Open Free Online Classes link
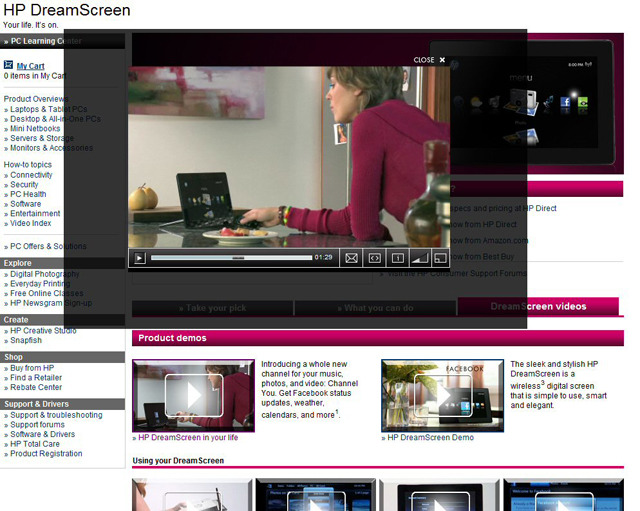Image resolution: width=640 pixels, height=511 pixels. [47, 293]
